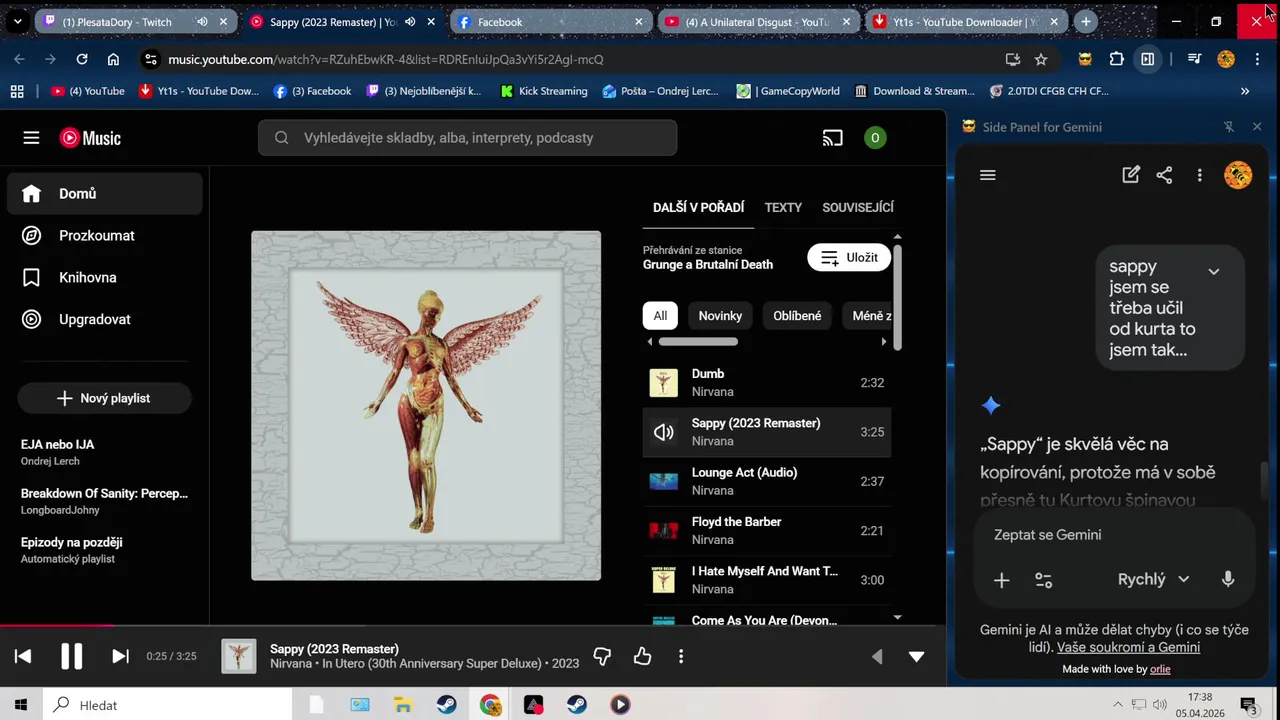Play Dumb by Nirvana in queue
The width and height of the screenshot is (1280, 720).
766,383
